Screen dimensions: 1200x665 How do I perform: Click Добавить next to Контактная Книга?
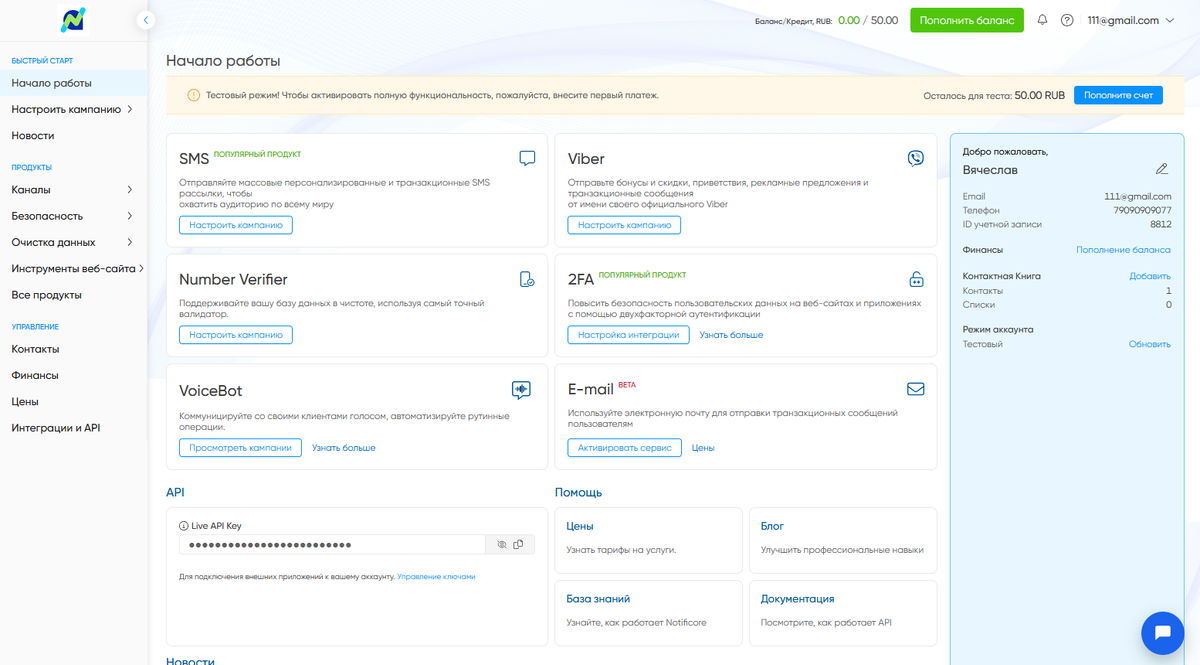(x=1150, y=276)
